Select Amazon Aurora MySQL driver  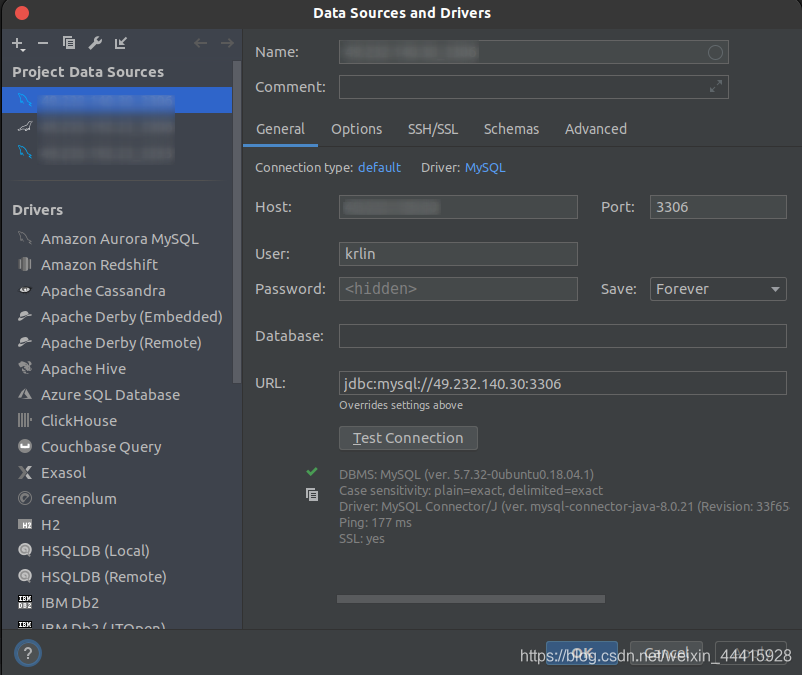tap(120, 239)
